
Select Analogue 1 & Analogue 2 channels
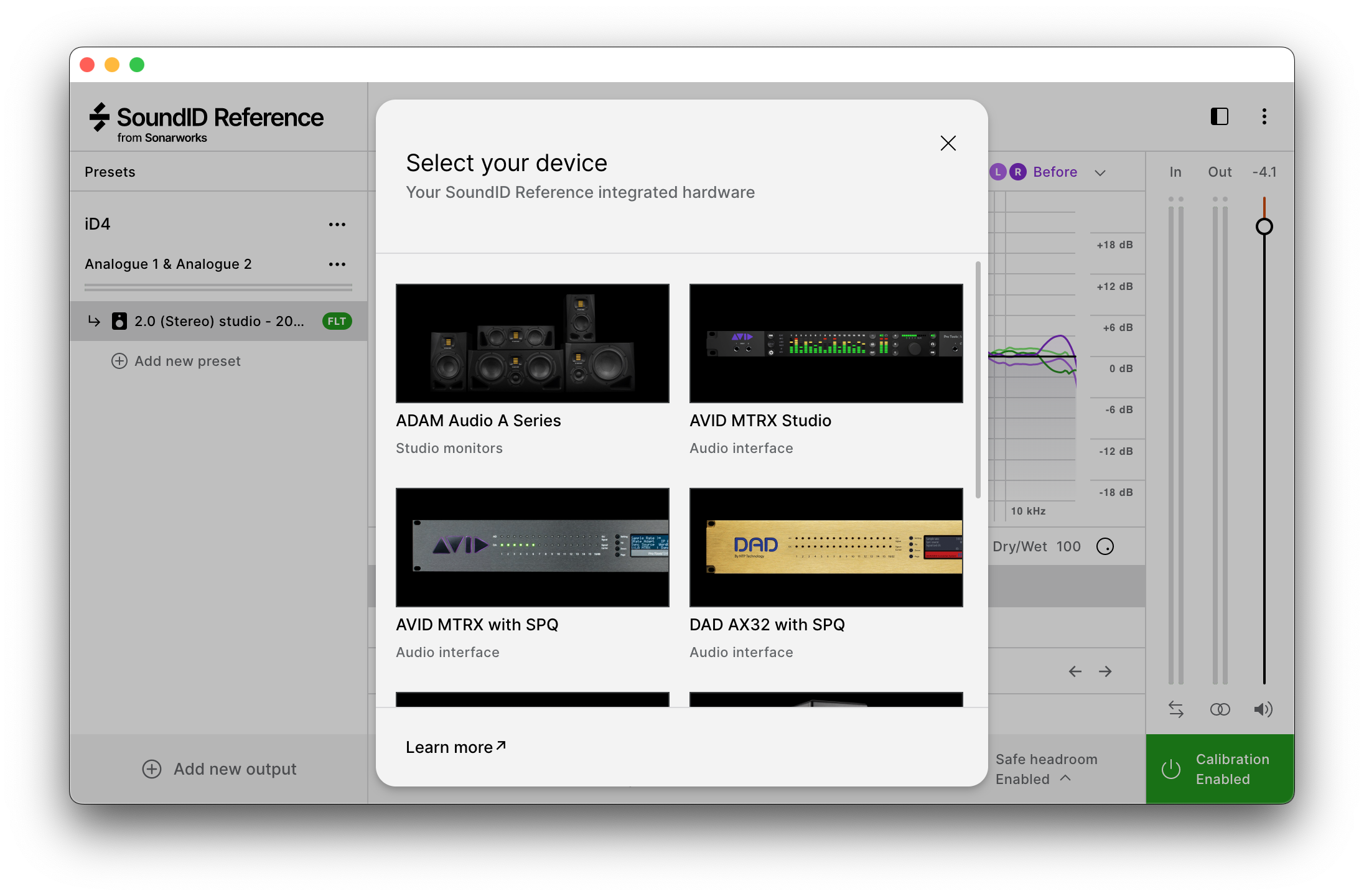click(168, 264)
